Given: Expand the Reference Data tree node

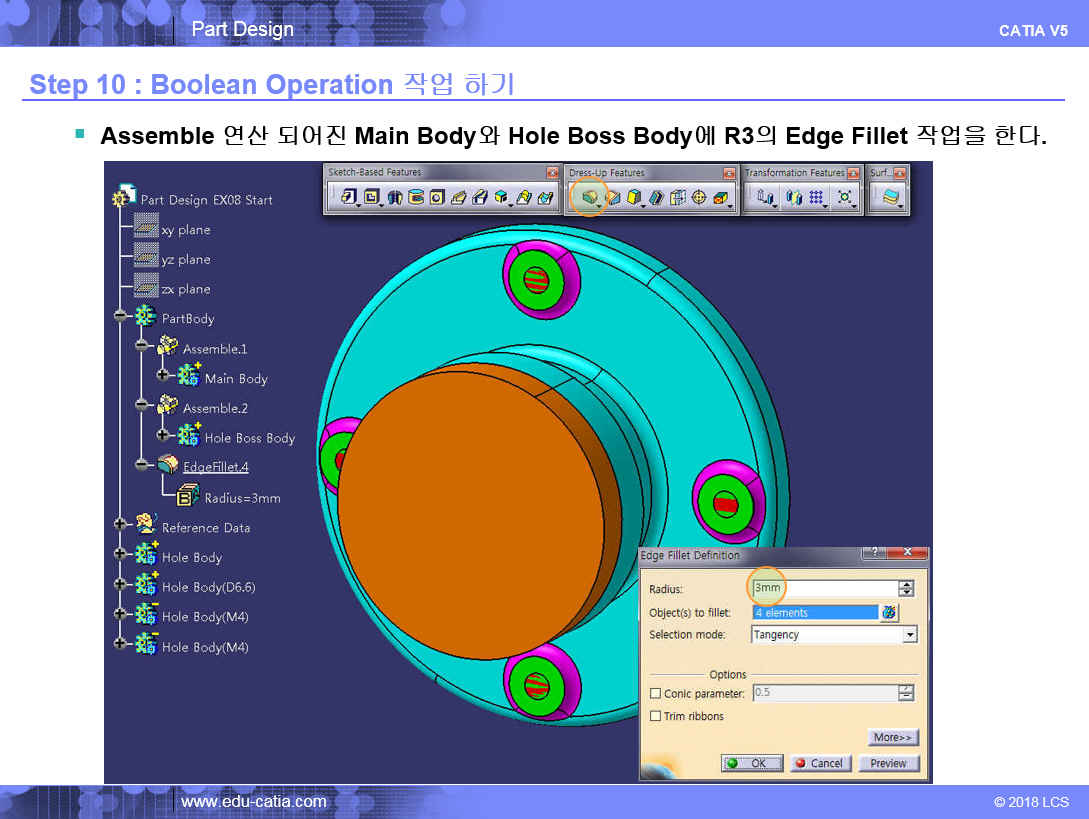Looking at the screenshot, I should pyautogui.click(x=121, y=527).
